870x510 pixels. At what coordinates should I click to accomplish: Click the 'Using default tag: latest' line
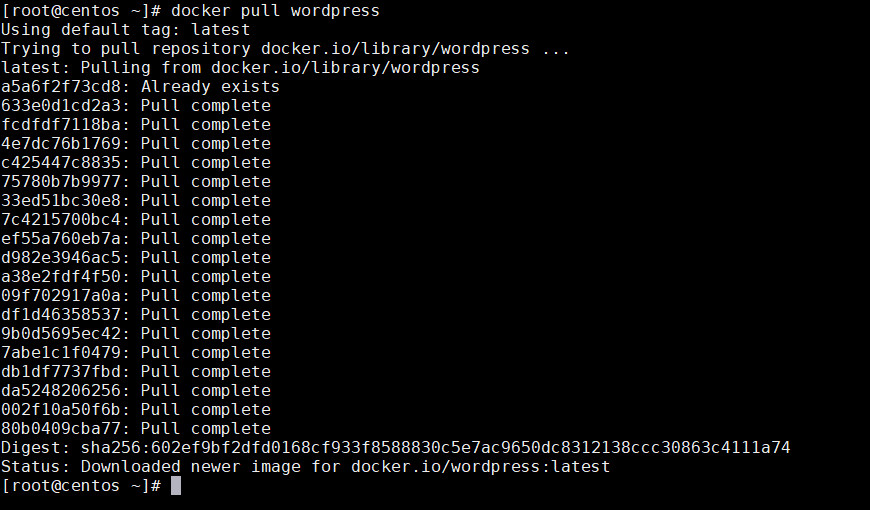pyautogui.click(x=125, y=30)
